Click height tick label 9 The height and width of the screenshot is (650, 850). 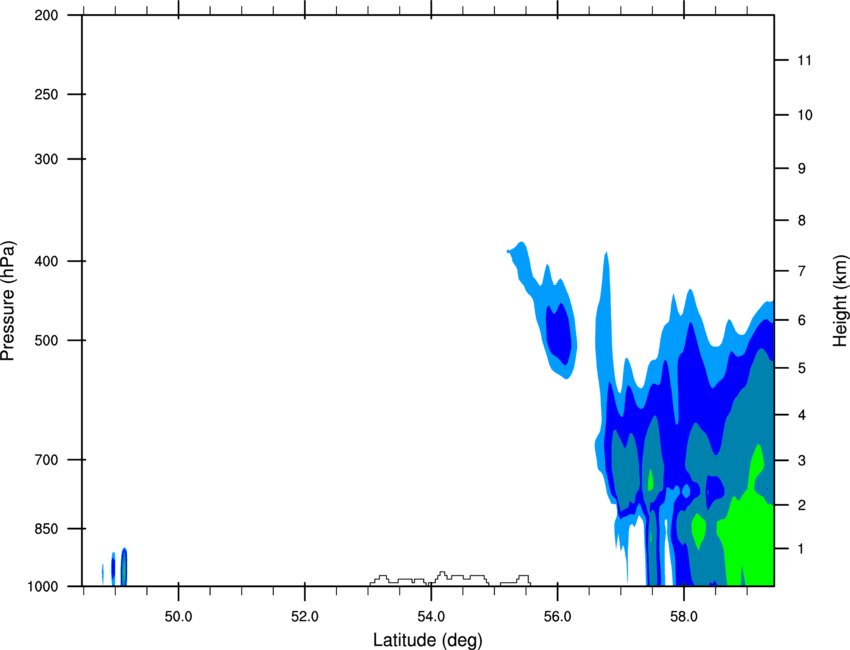[x=802, y=169]
